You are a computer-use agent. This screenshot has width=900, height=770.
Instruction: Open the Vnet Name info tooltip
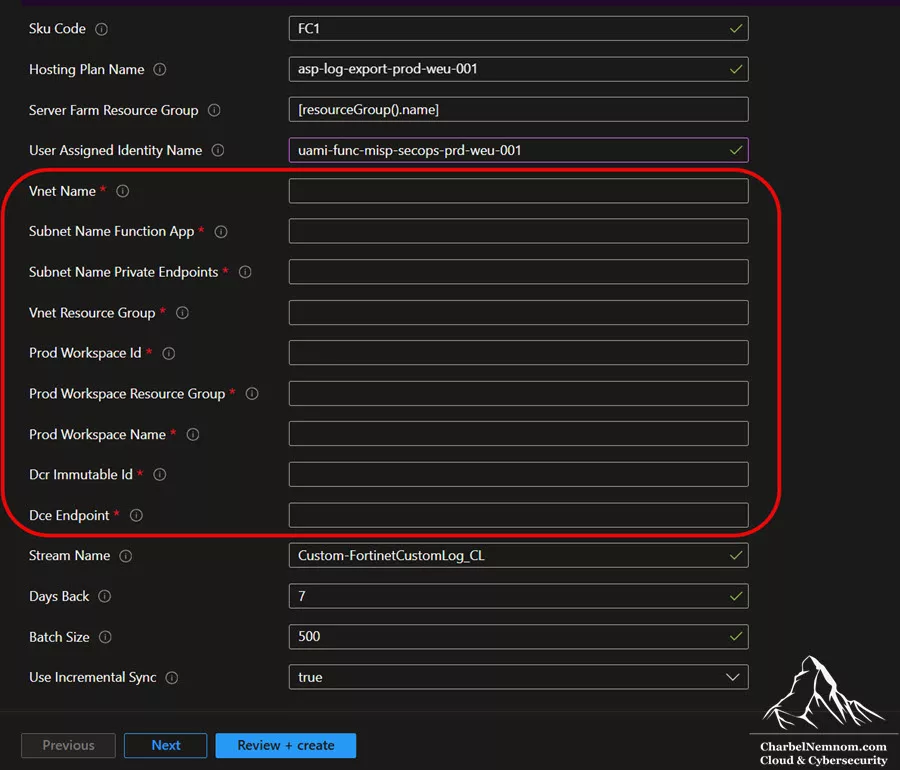coord(122,191)
